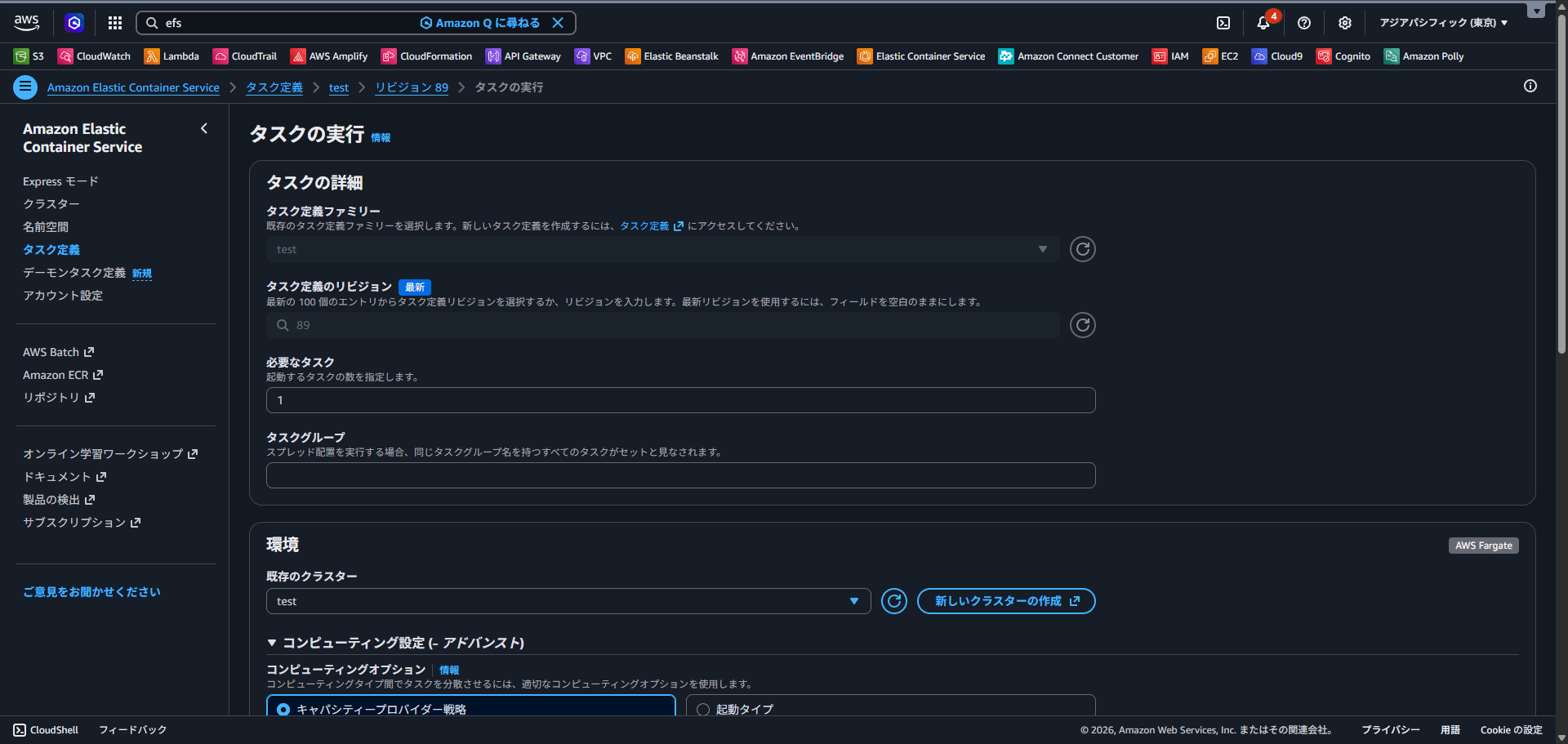Go to Clusters in sidebar
The image size is (1568, 744).
pos(51,204)
